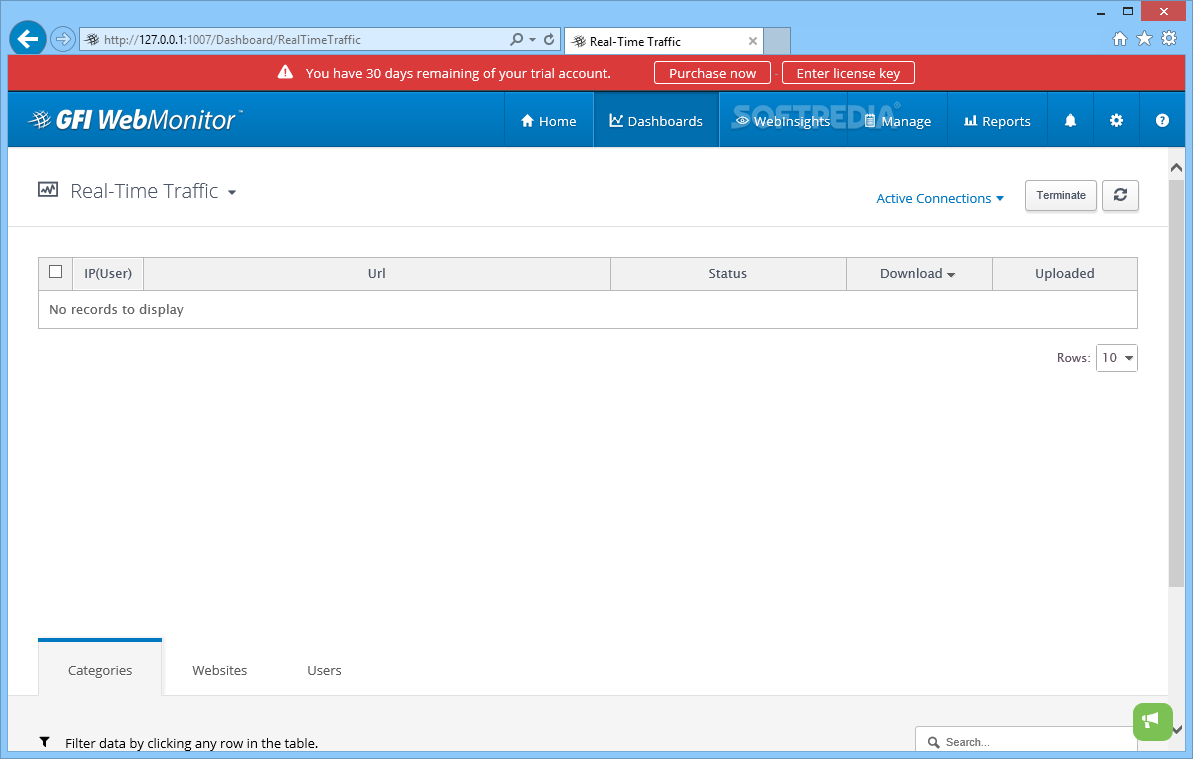
Task: Click the page scrollbar up arrow
Action: [1176, 167]
